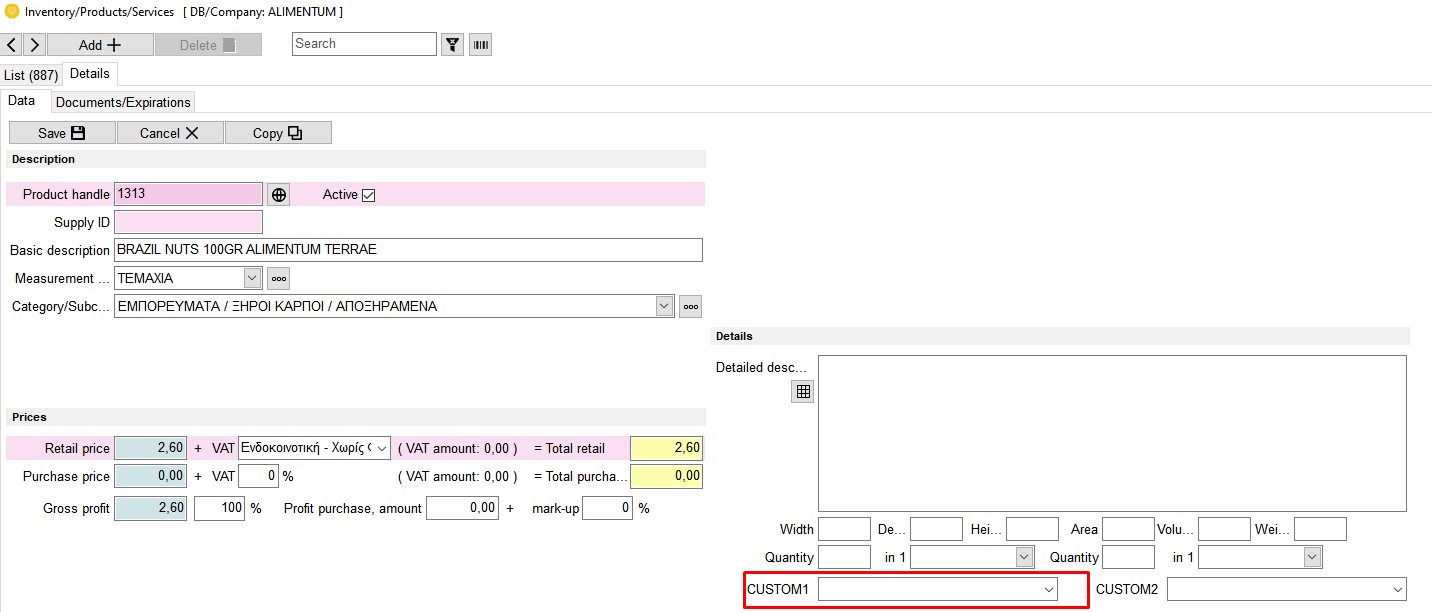Expand the TEMAXIA measurement dropdown
The height and width of the screenshot is (612, 1432).
coord(252,279)
